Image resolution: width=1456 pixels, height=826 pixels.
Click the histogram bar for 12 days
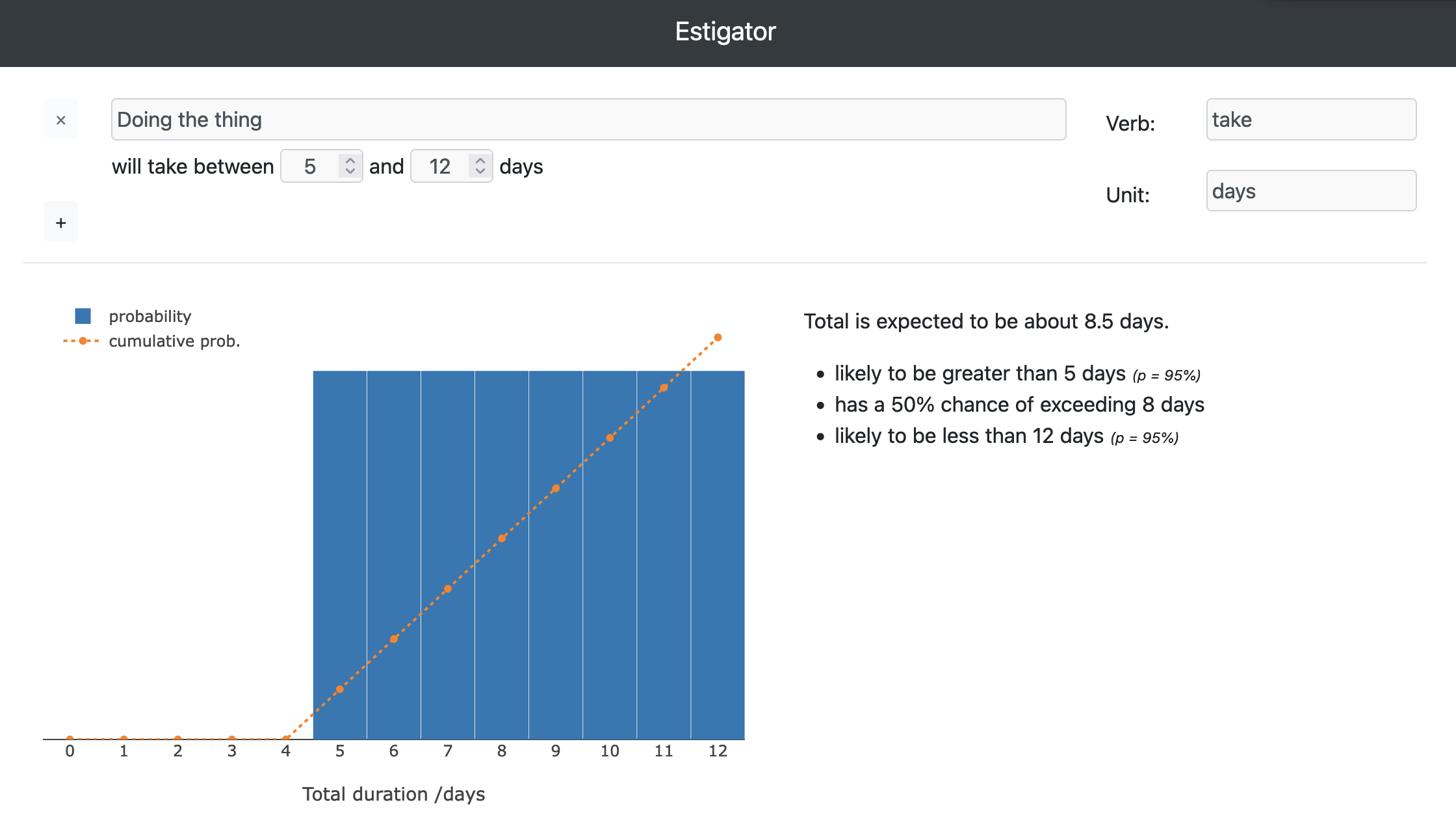click(x=718, y=553)
